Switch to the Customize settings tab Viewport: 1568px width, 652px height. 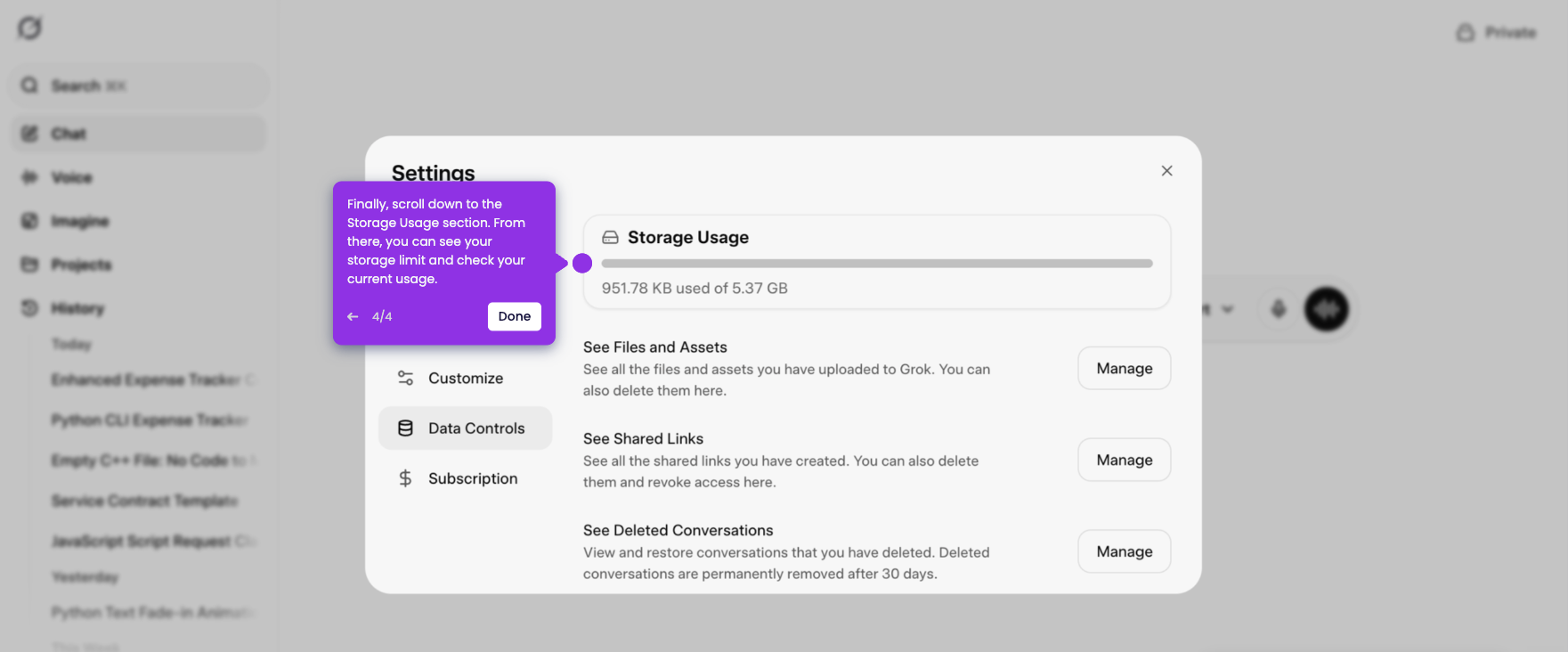(x=466, y=379)
